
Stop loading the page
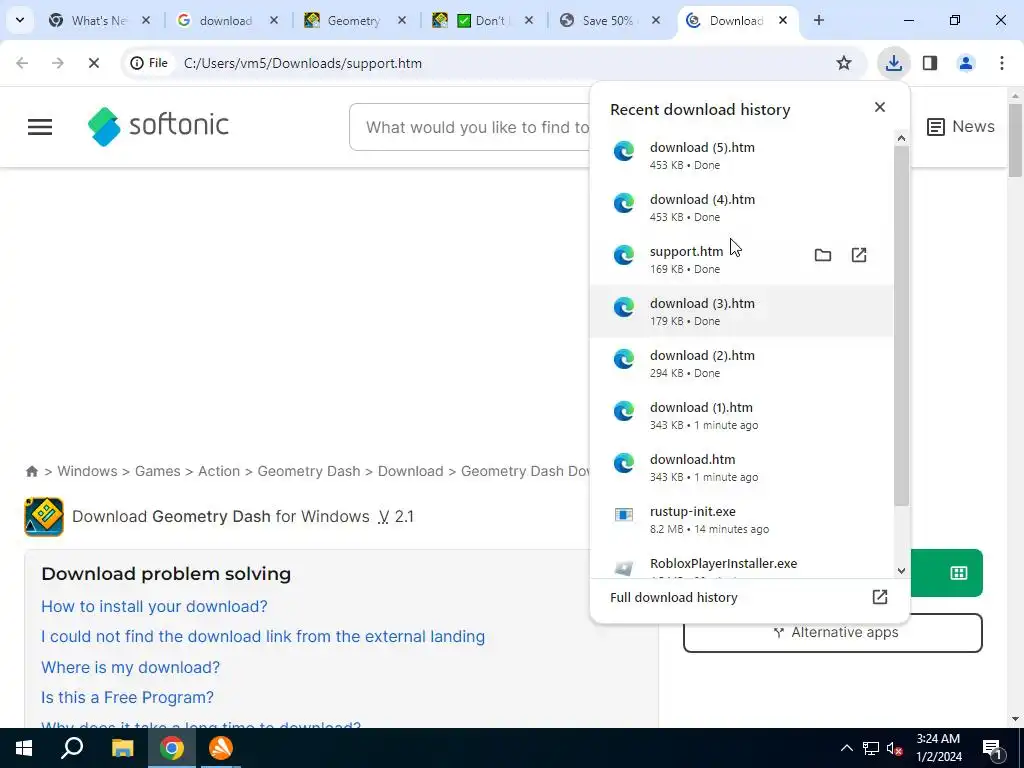[93, 63]
